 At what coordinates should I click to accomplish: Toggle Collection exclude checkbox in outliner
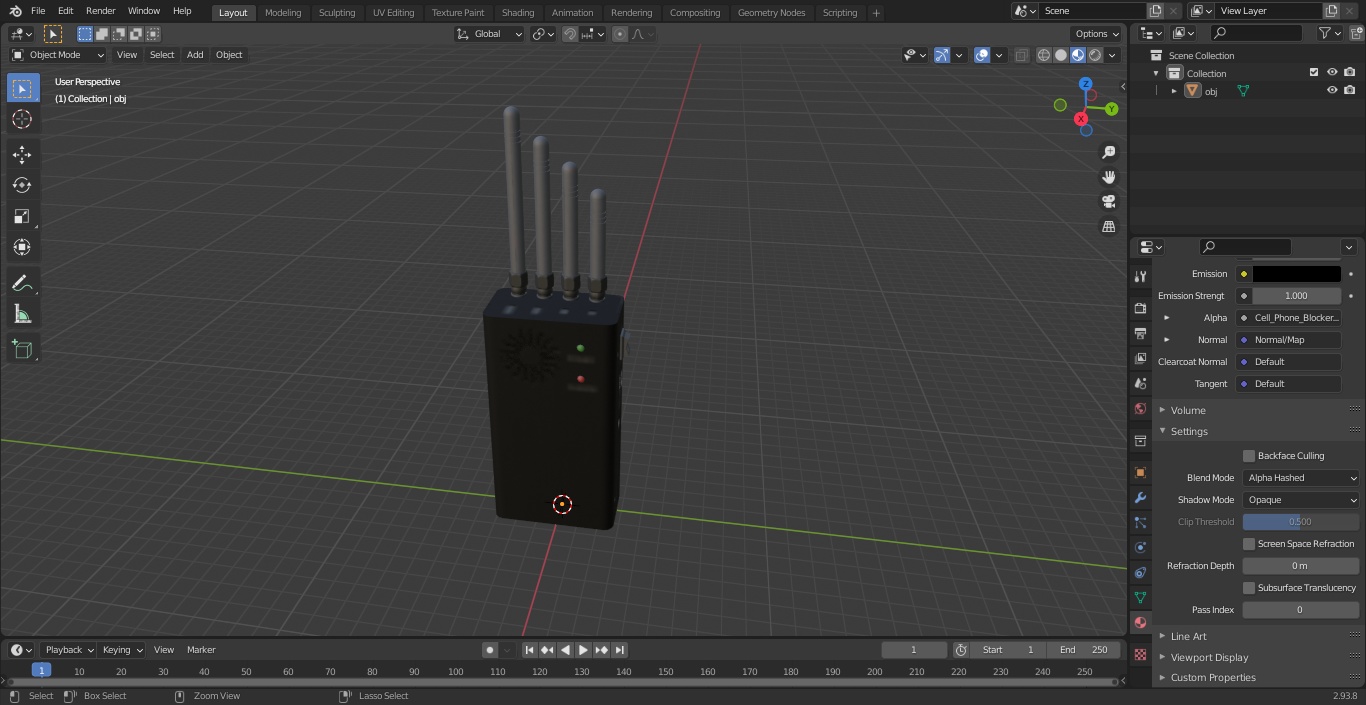coord(1314,72)
